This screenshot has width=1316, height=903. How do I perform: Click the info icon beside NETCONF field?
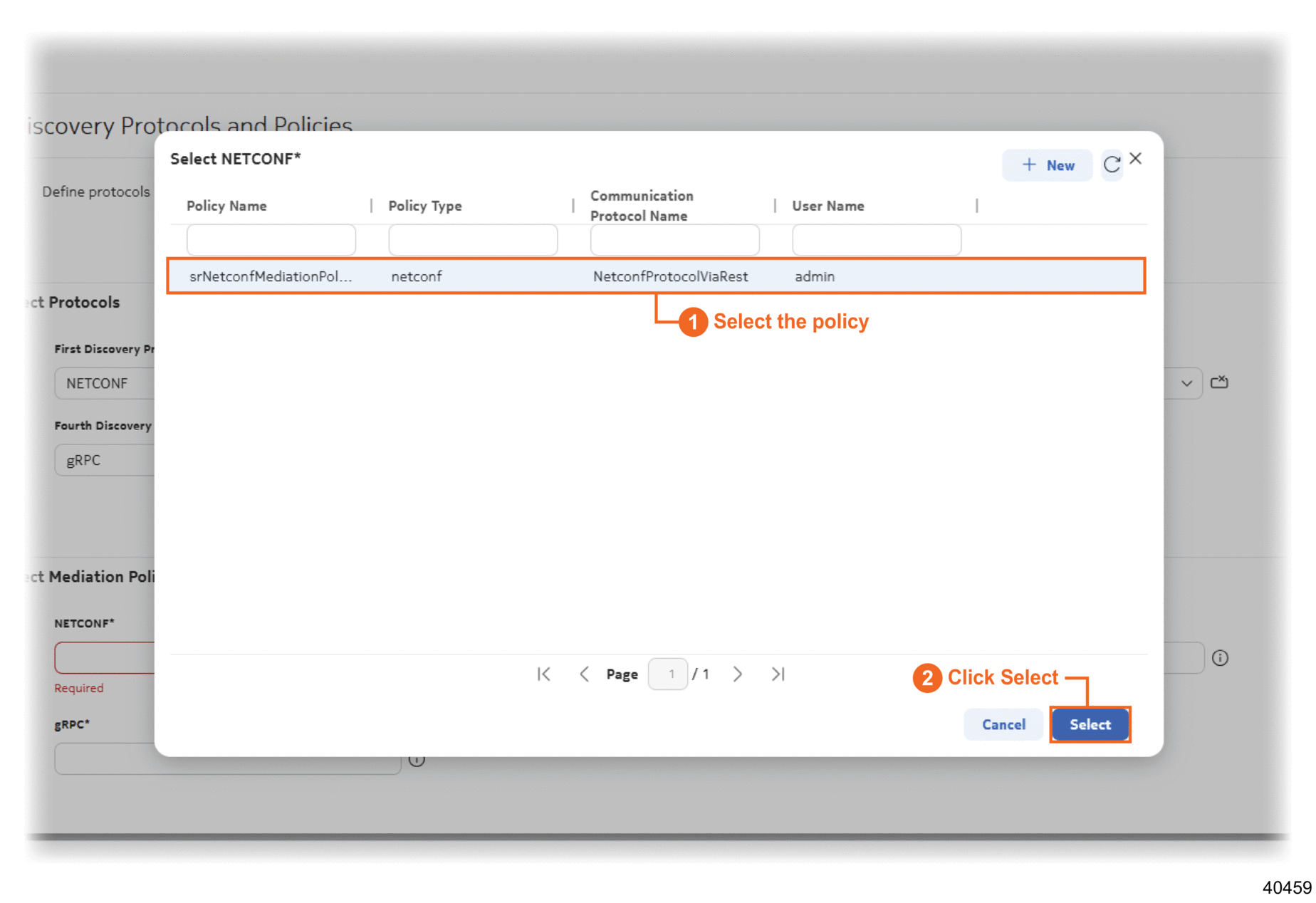(x=1220, y=658)
